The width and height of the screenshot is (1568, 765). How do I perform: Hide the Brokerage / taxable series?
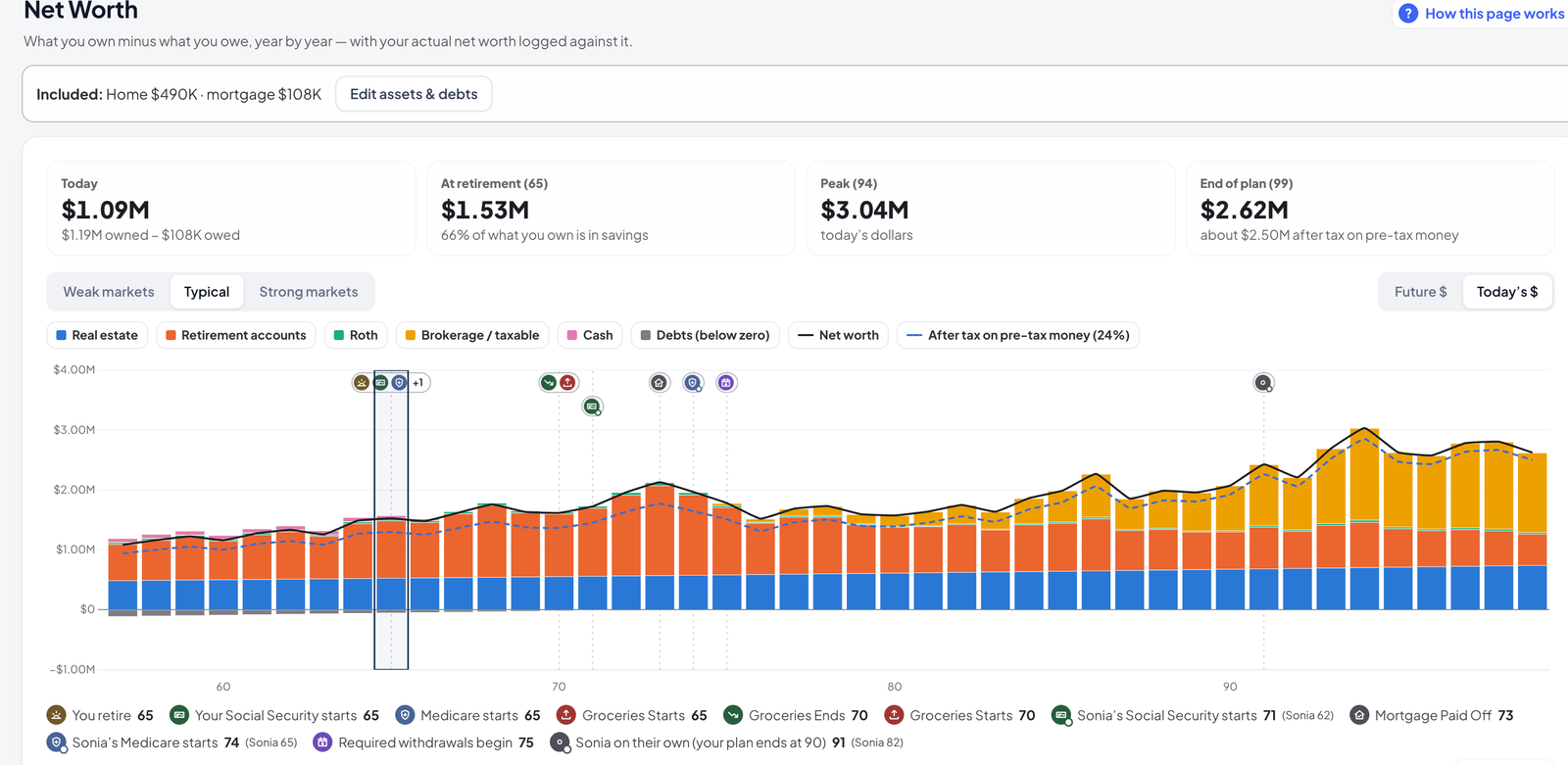[x=472, y=335]
